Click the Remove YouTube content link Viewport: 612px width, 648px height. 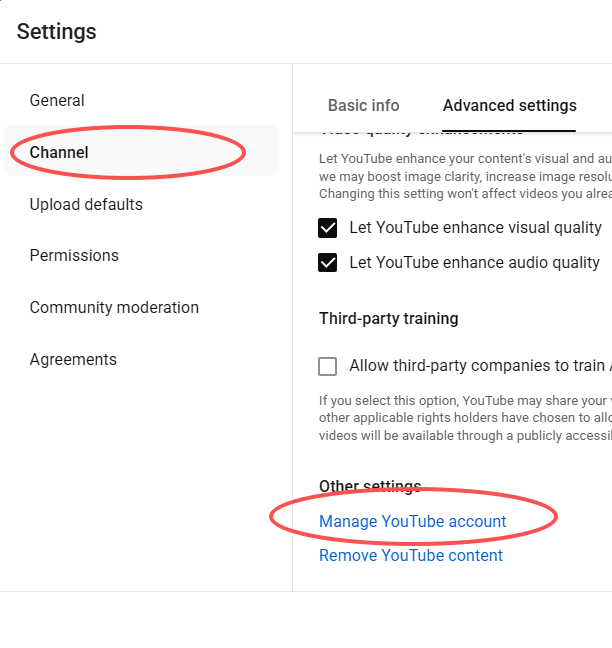(410, 556)
